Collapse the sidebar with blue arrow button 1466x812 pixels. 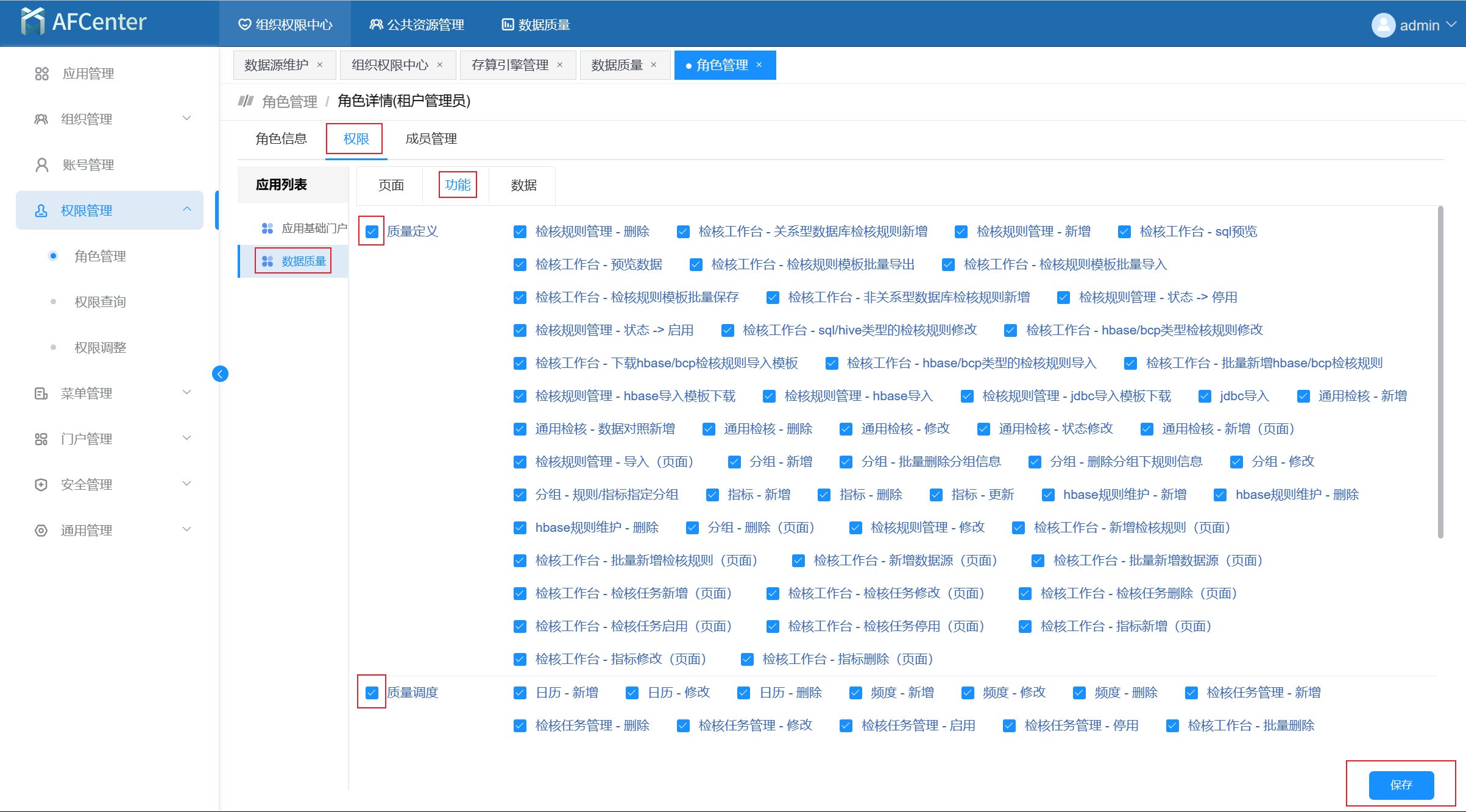click(x=220, y=373)
